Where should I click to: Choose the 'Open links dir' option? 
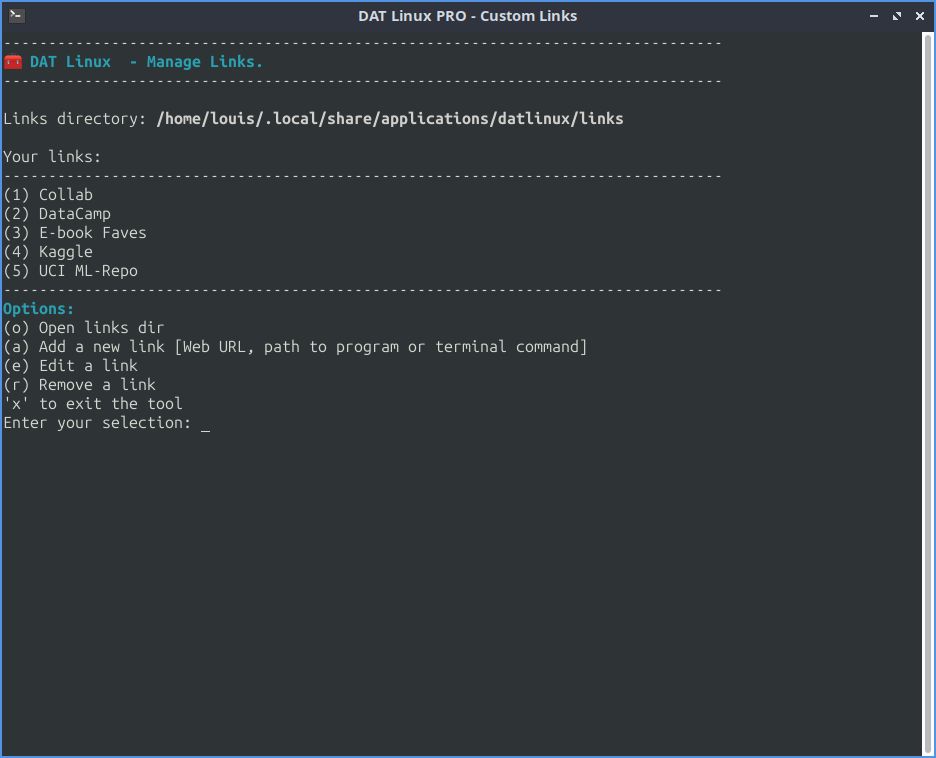coord(84,327)
